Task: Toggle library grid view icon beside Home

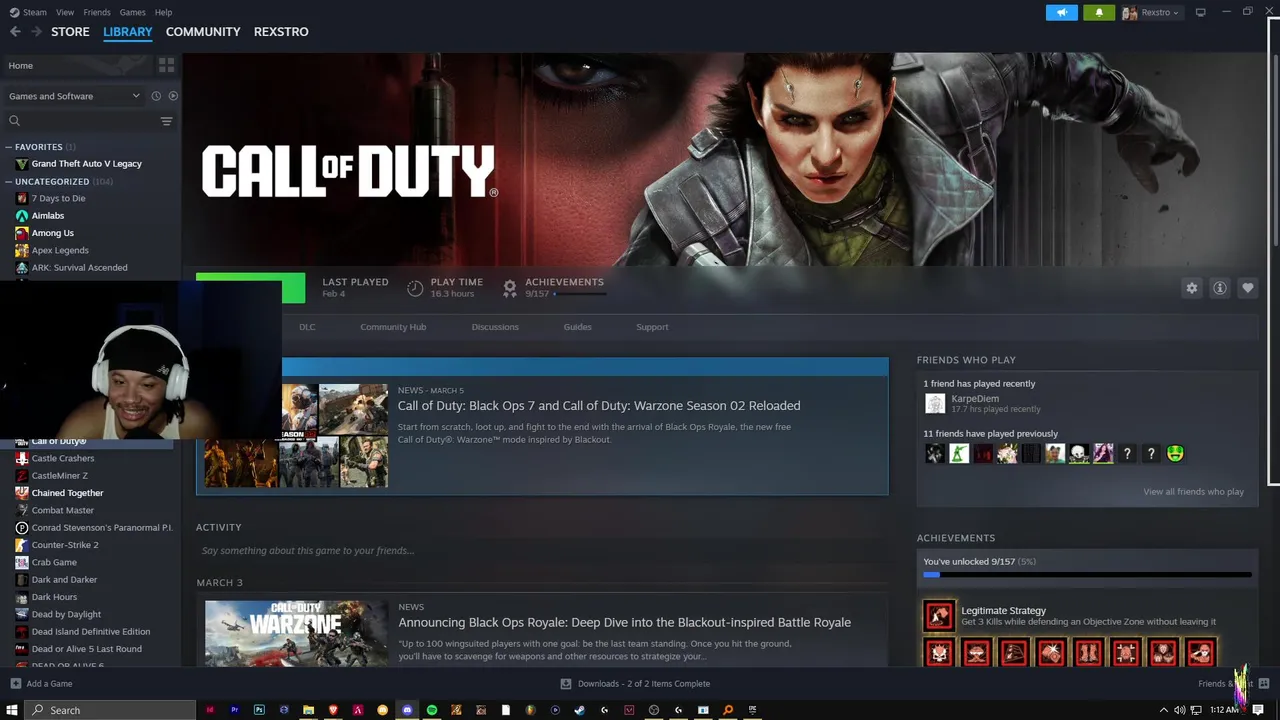Action: (166, 65)
